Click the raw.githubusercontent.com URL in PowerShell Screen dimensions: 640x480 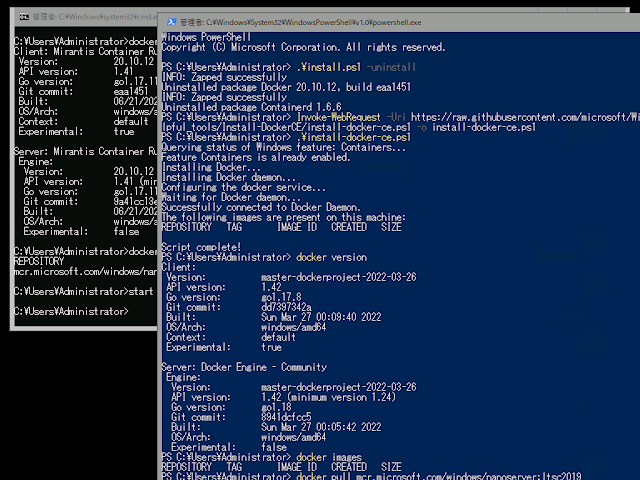pos(525,117)
